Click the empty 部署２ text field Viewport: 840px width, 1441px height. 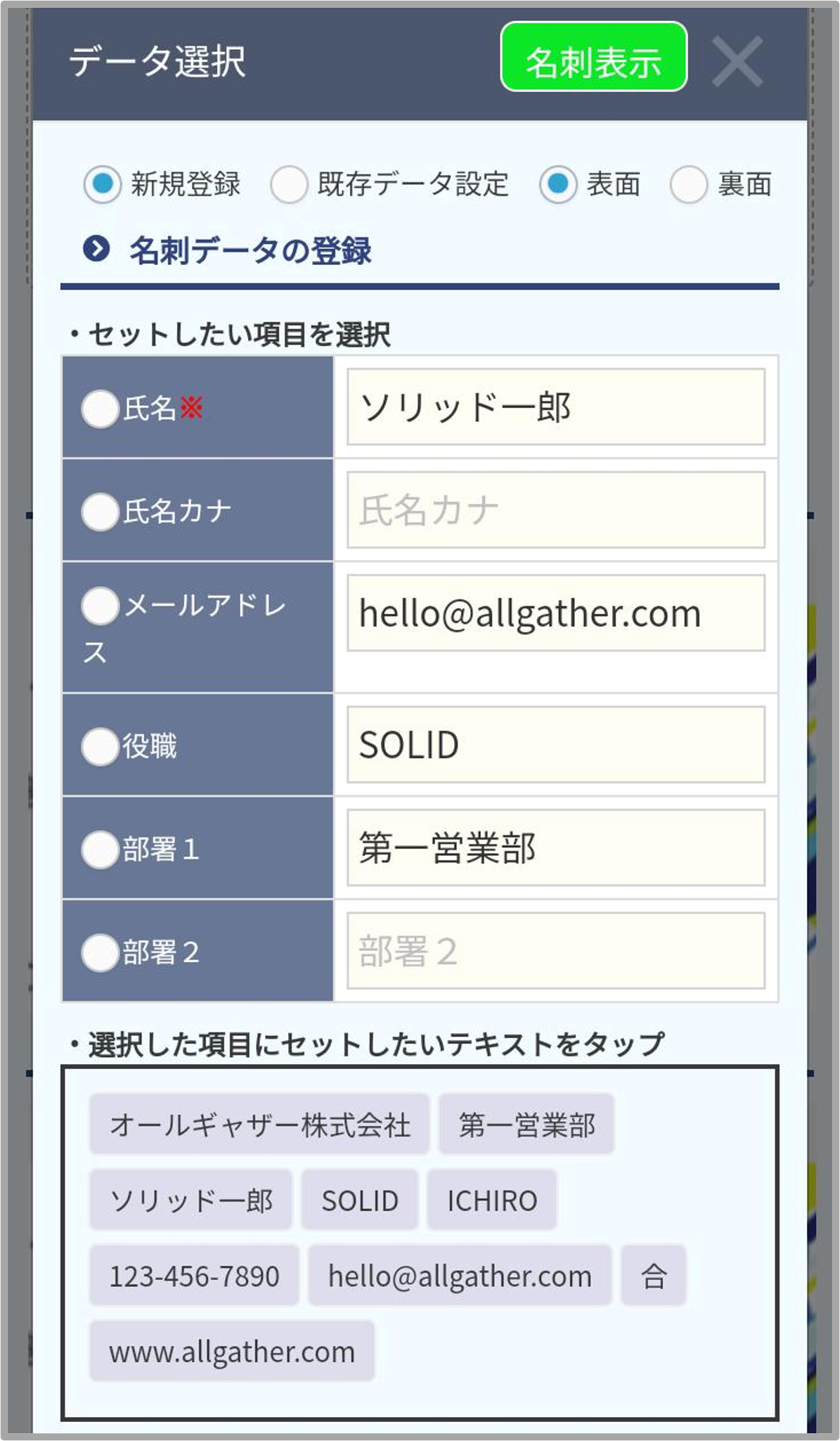556,951
